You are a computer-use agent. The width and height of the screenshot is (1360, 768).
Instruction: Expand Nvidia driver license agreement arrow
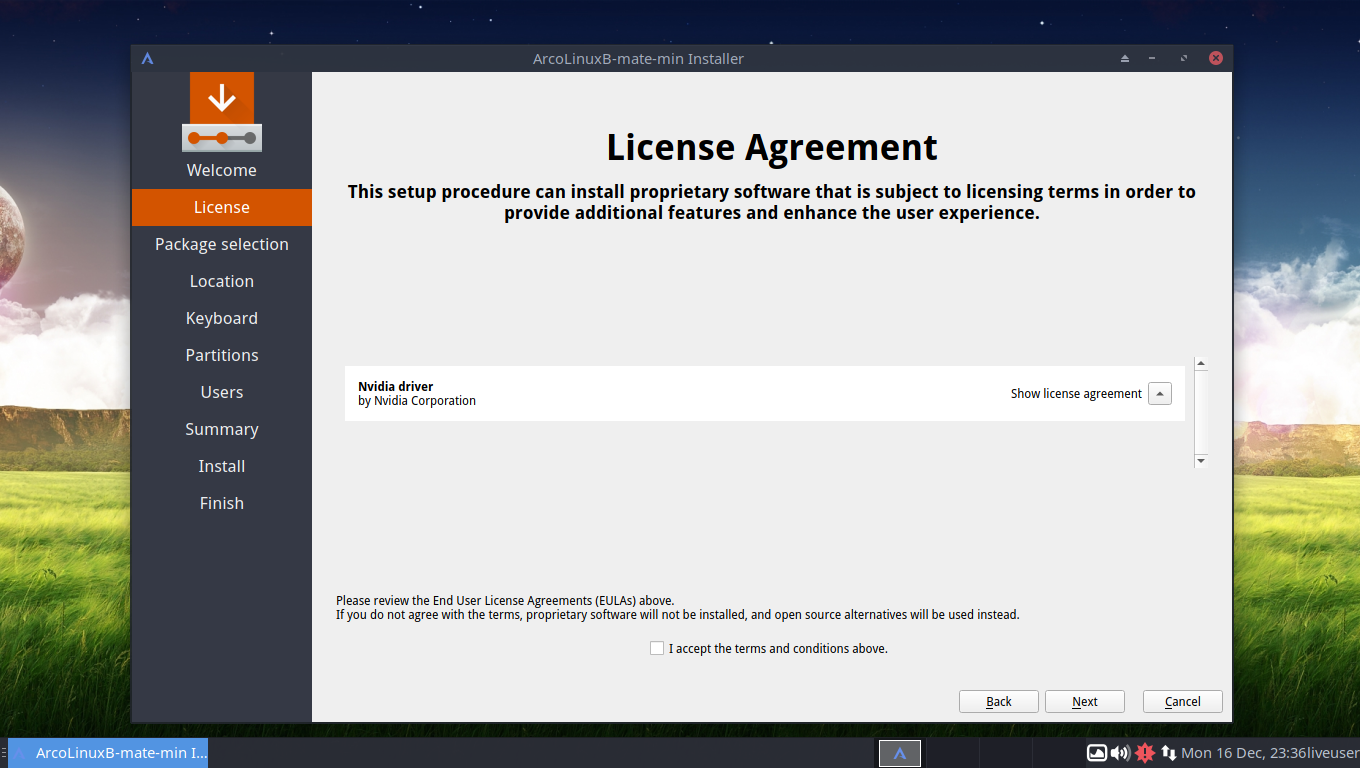[x=1160, y=394]
